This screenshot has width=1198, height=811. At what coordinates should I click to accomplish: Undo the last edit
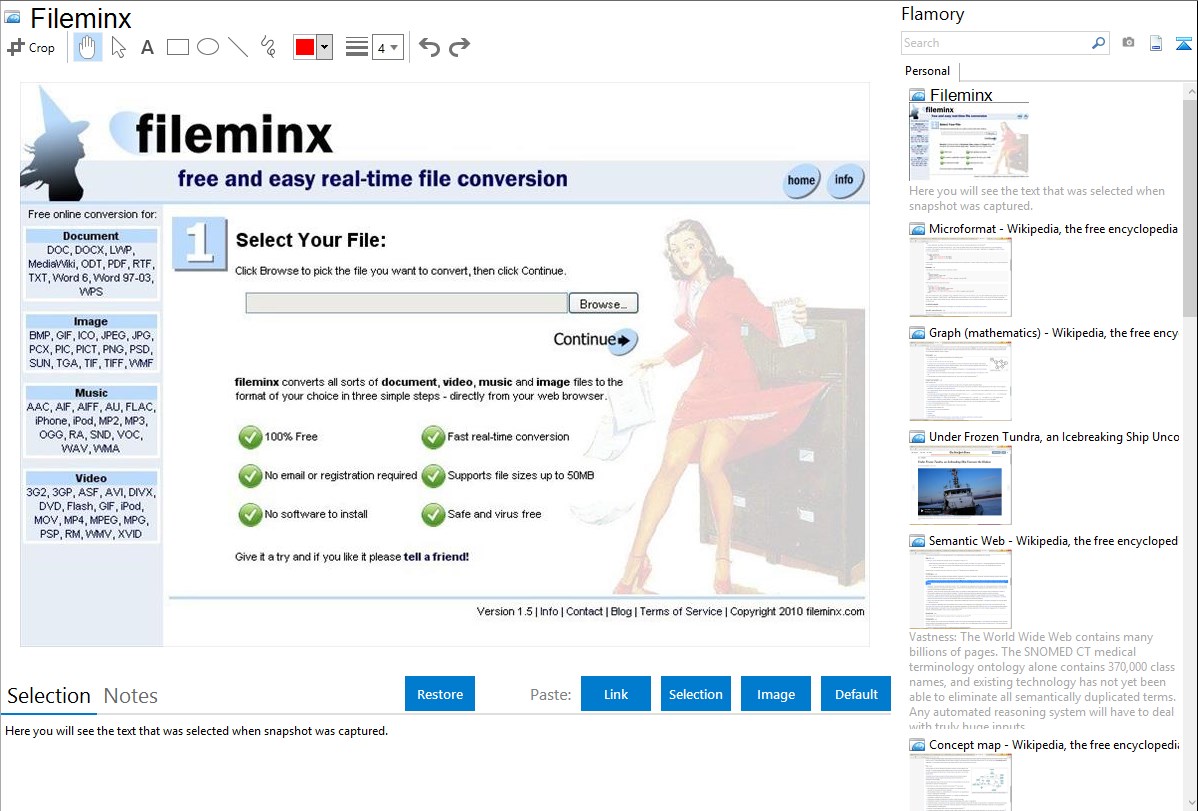pos(429,47)
